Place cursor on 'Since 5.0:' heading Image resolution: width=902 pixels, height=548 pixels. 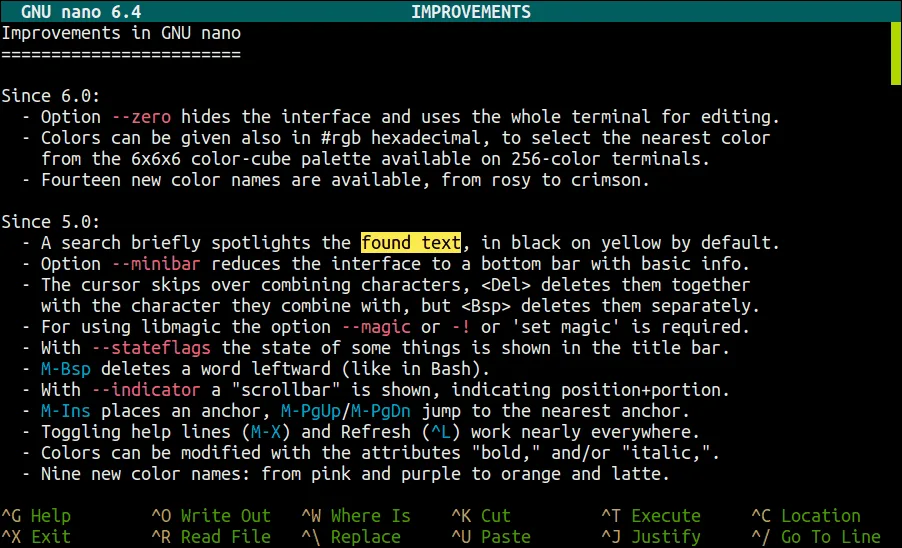(51, 222)
